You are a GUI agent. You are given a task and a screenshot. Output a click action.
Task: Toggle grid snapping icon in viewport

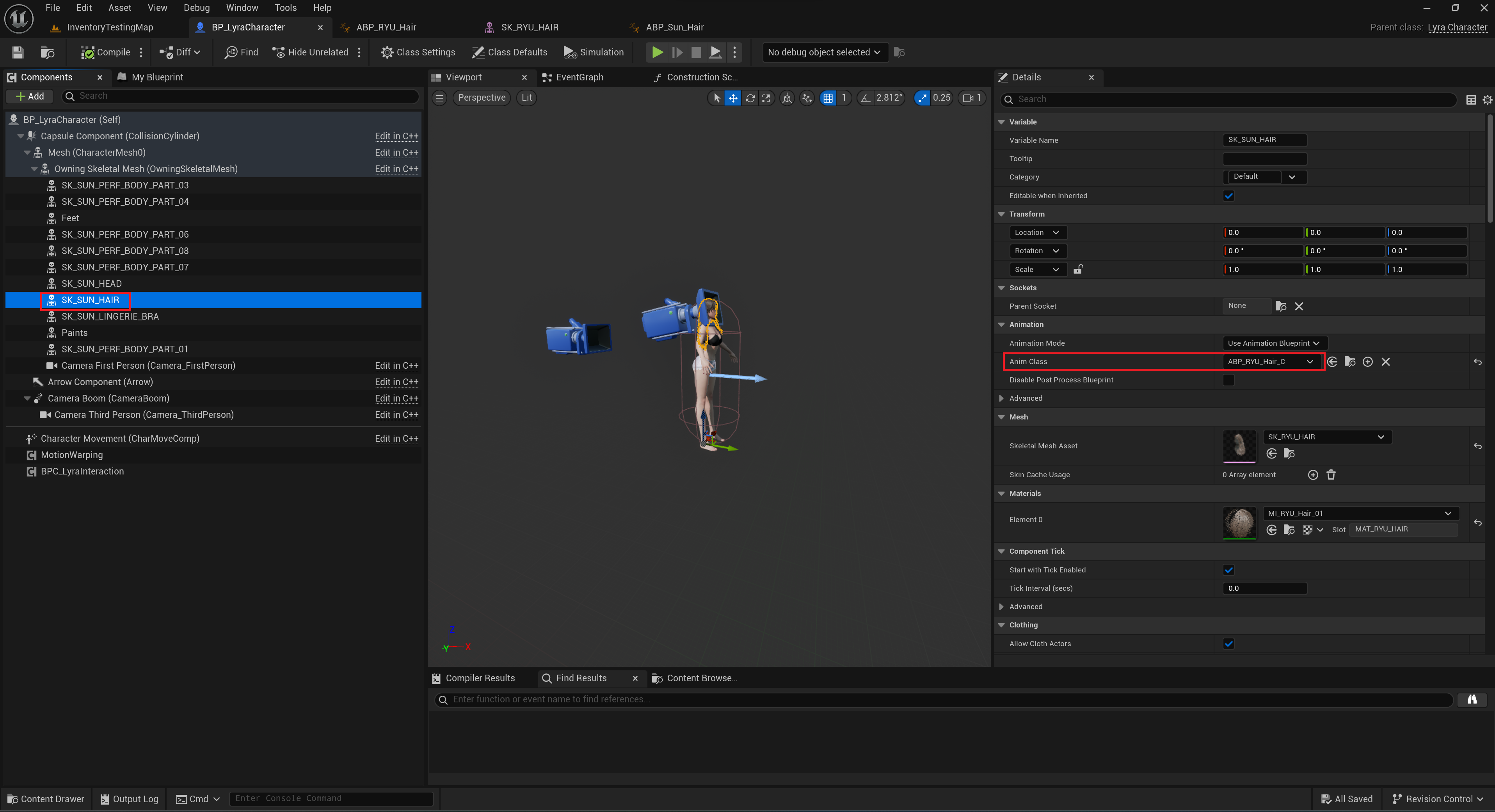828,98
